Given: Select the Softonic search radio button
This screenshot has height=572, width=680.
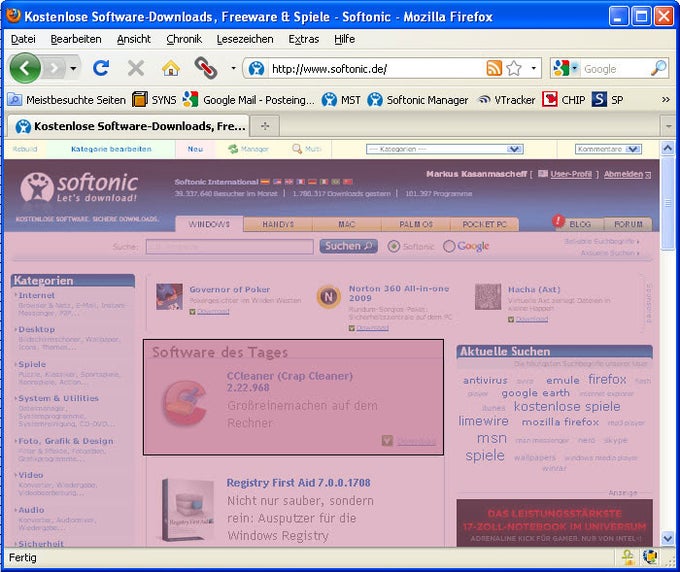Looking at the screenshot, I should tap(393, 246).
